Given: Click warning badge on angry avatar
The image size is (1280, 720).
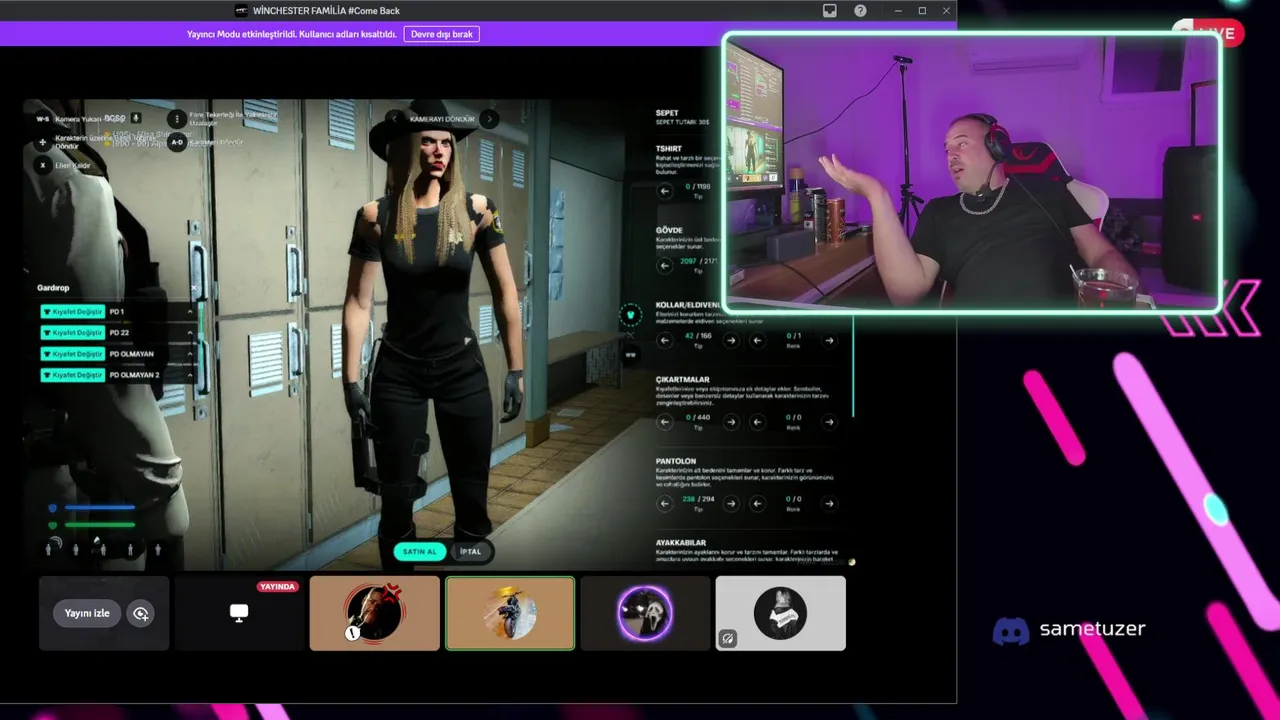Looking at the screenshot, I should (352, 632).
